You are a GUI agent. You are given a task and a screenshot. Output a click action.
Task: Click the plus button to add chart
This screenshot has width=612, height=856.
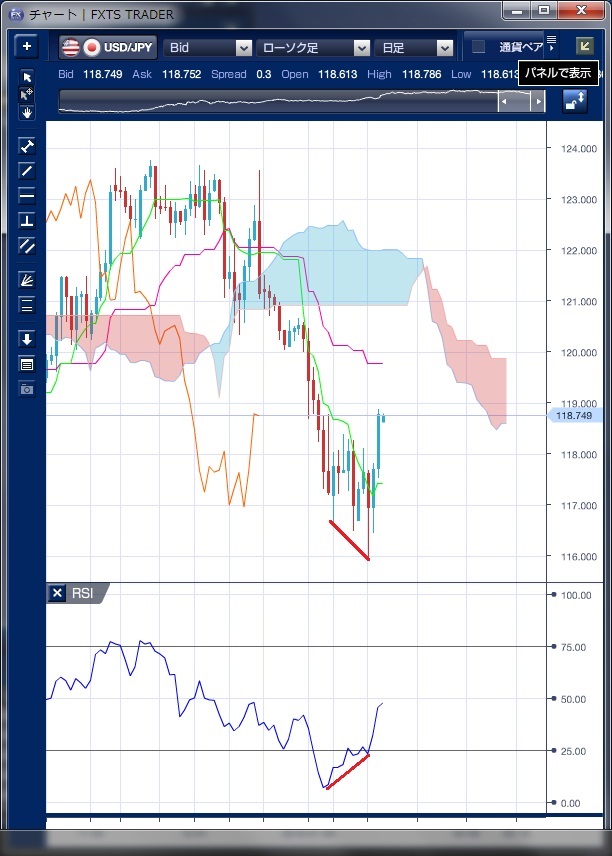[x=27, y=47]
